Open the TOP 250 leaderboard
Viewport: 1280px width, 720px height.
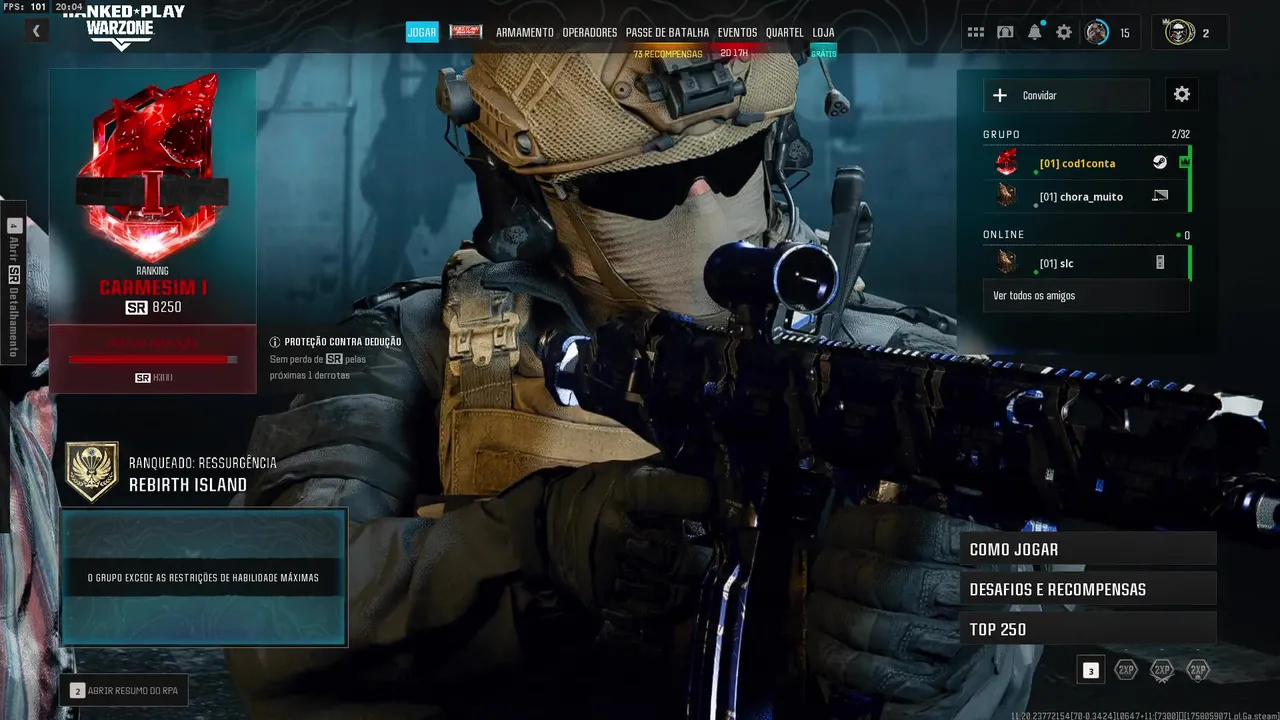click(x=1088, y=629)
